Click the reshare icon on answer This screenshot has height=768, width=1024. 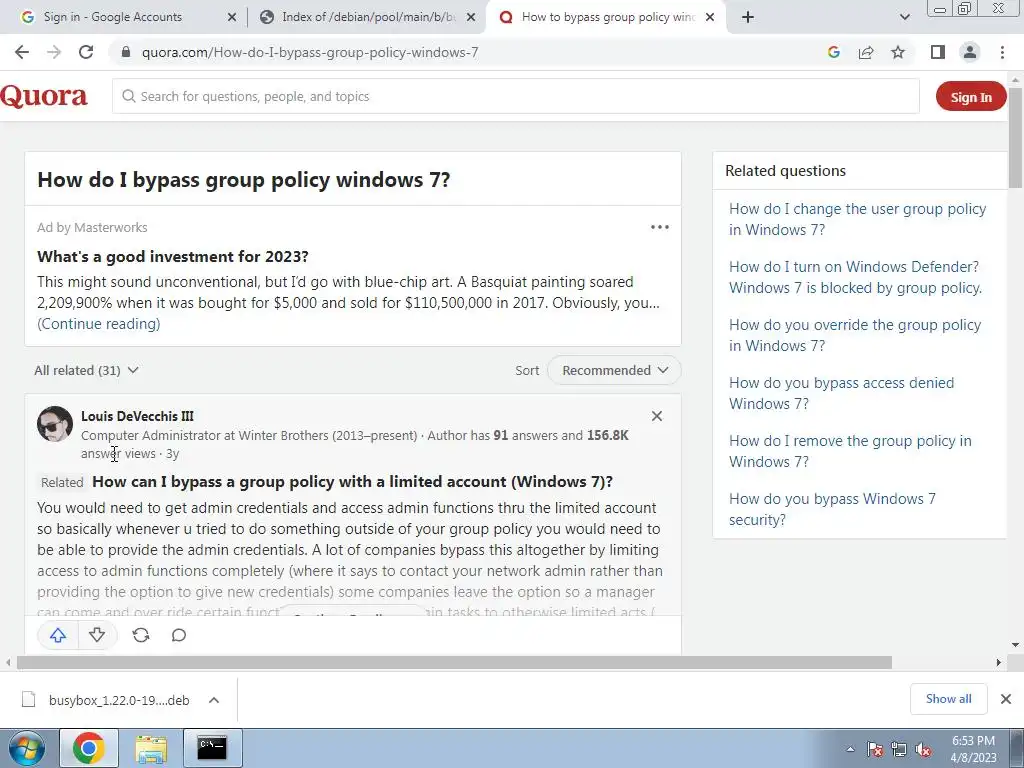tap(140, 635)
